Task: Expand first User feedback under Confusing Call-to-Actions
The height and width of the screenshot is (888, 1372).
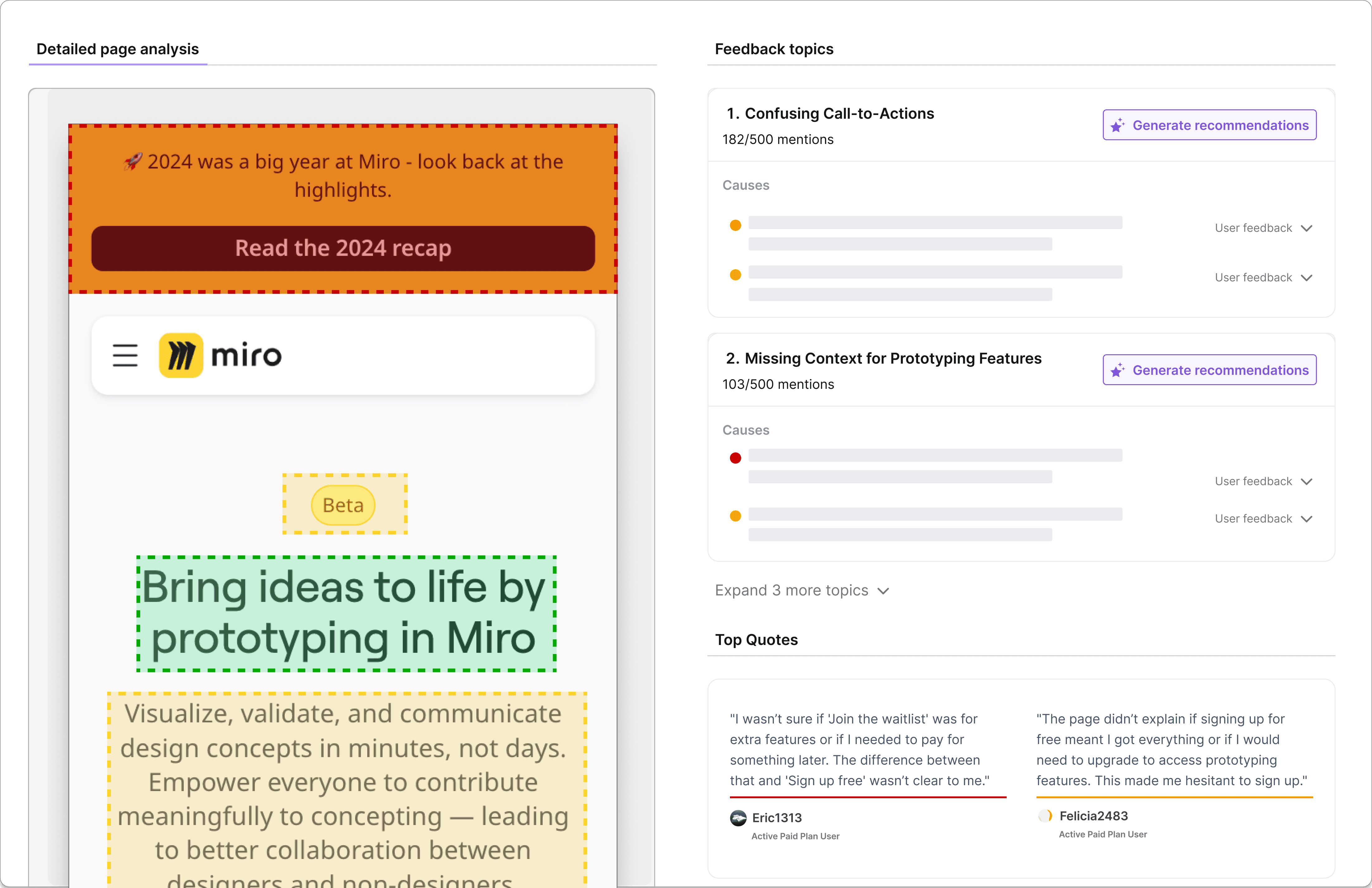Action: click(x=1263, y=228)
